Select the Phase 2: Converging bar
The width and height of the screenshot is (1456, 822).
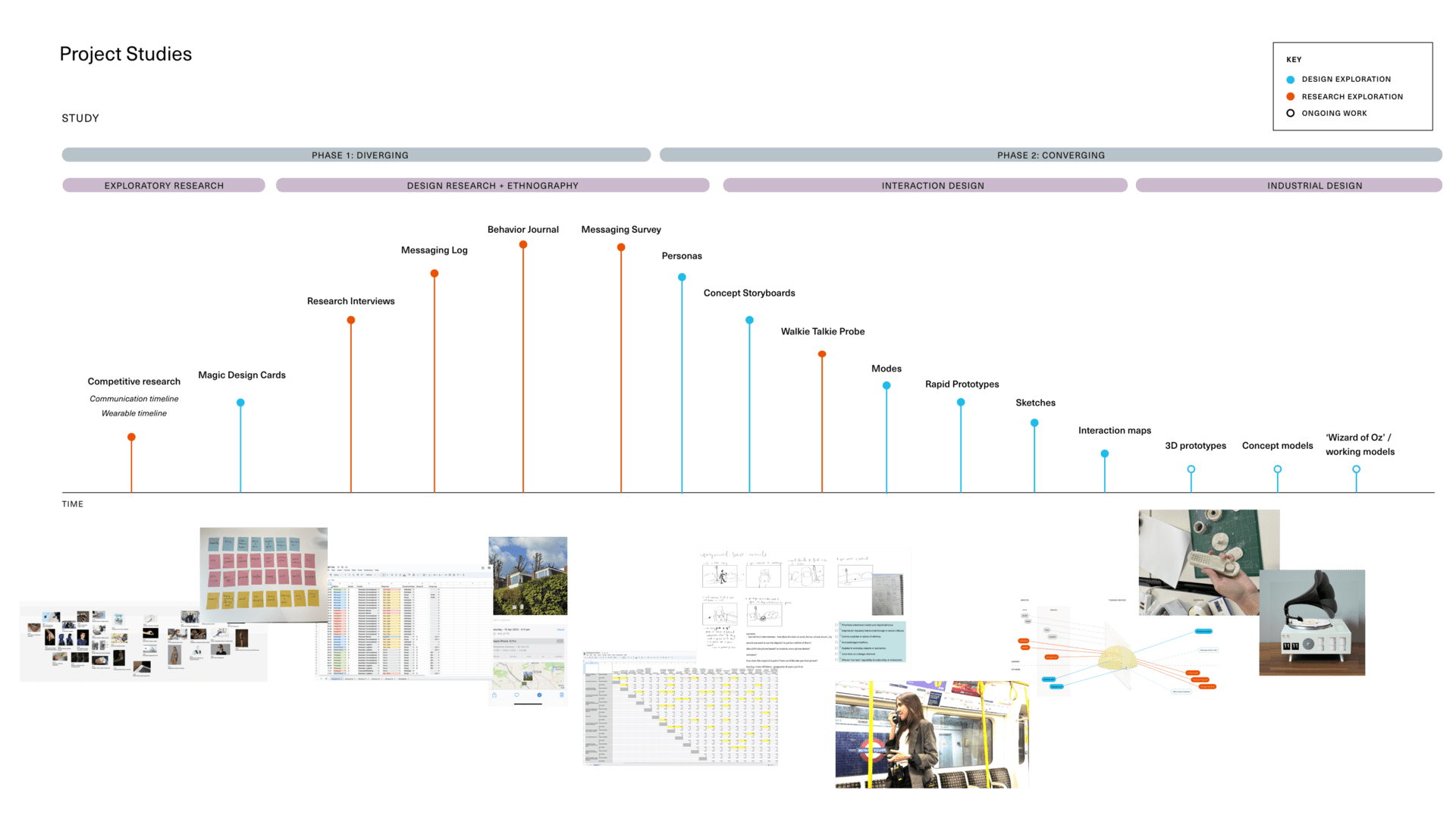point(1051,155)
